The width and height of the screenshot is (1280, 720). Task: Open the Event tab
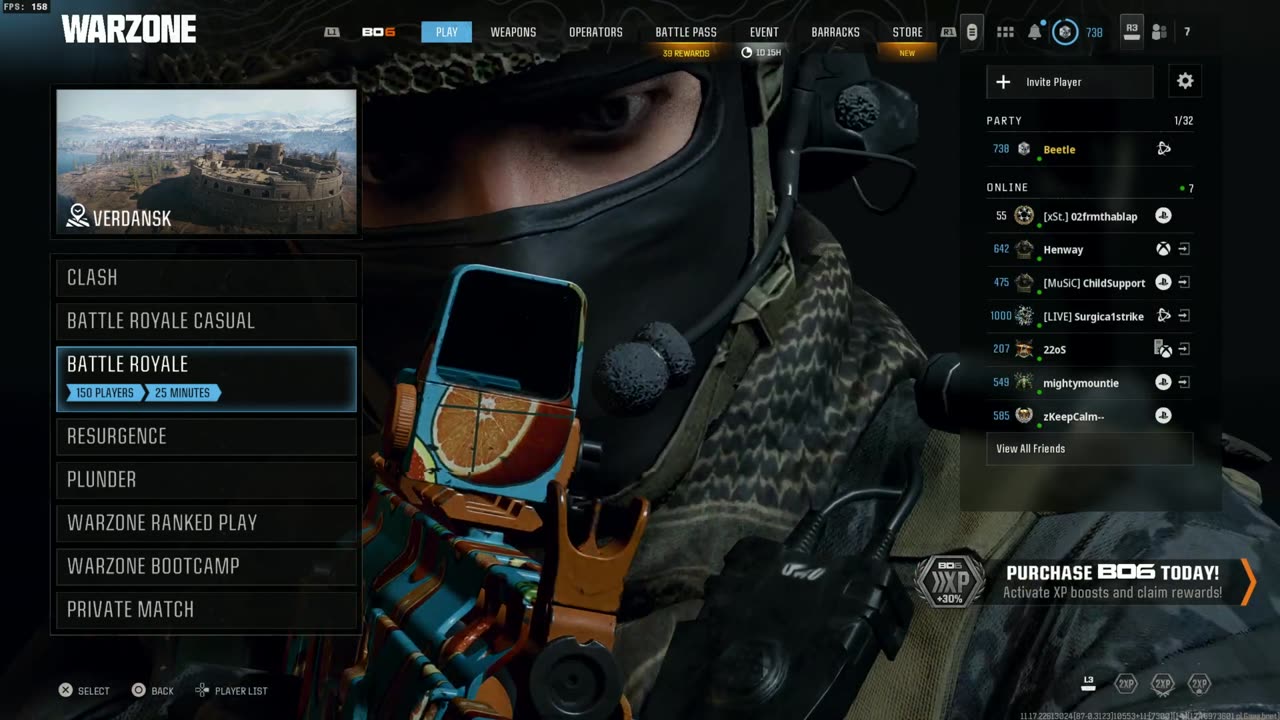(x=764, y=32)
